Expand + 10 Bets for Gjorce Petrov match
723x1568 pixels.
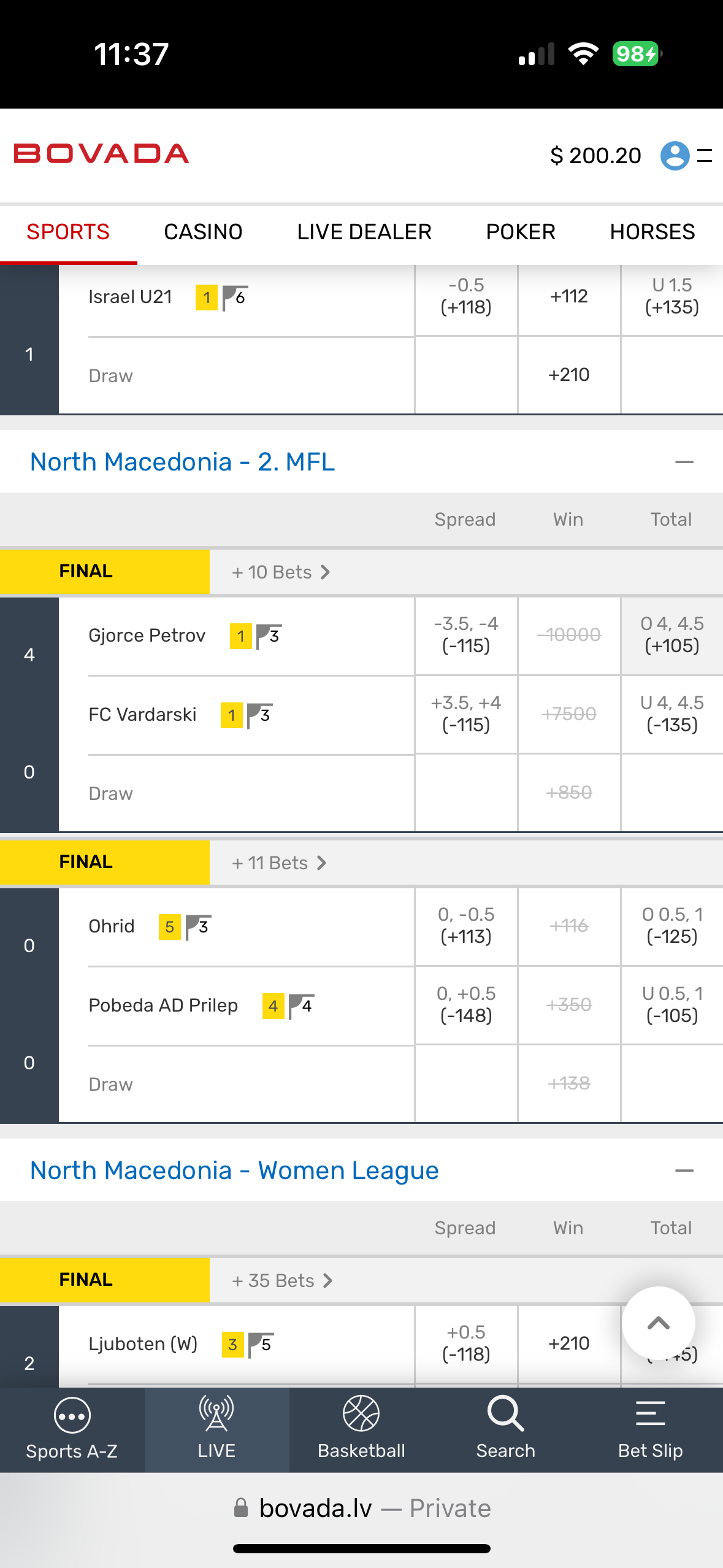tap(281, 572)
